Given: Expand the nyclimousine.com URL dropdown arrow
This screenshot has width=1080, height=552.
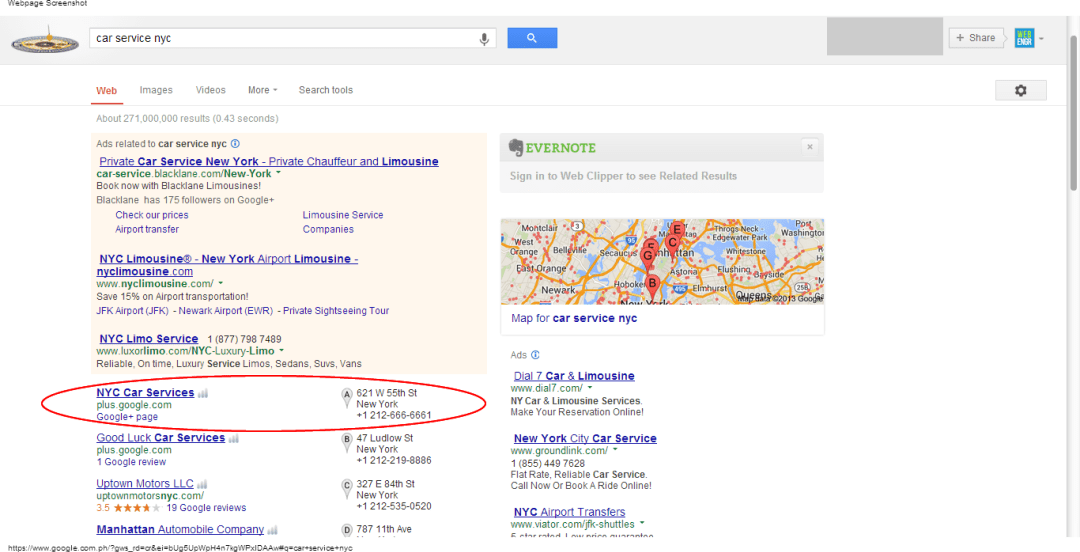Looking at the screenshot, I should (x=220, y=283).
